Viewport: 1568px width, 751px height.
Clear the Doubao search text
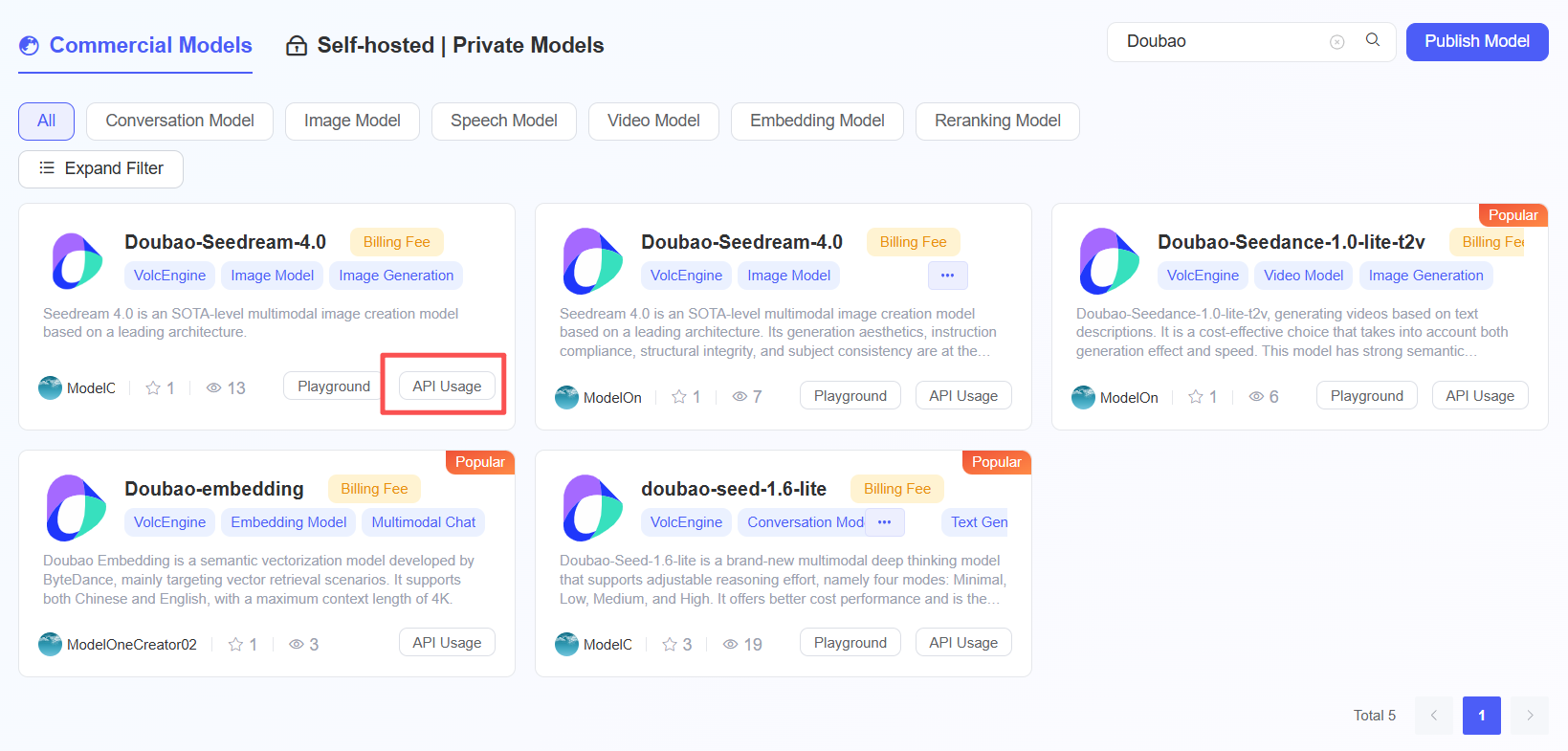point(1337,42)
